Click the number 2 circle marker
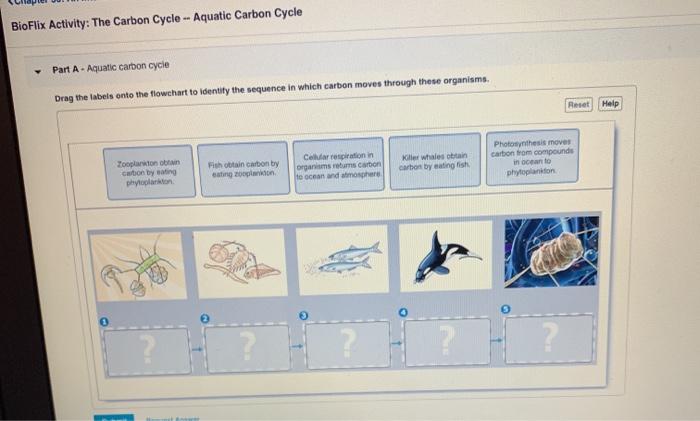Image resolution: width=700 pixels, height=421 pixels. (204, 318)
